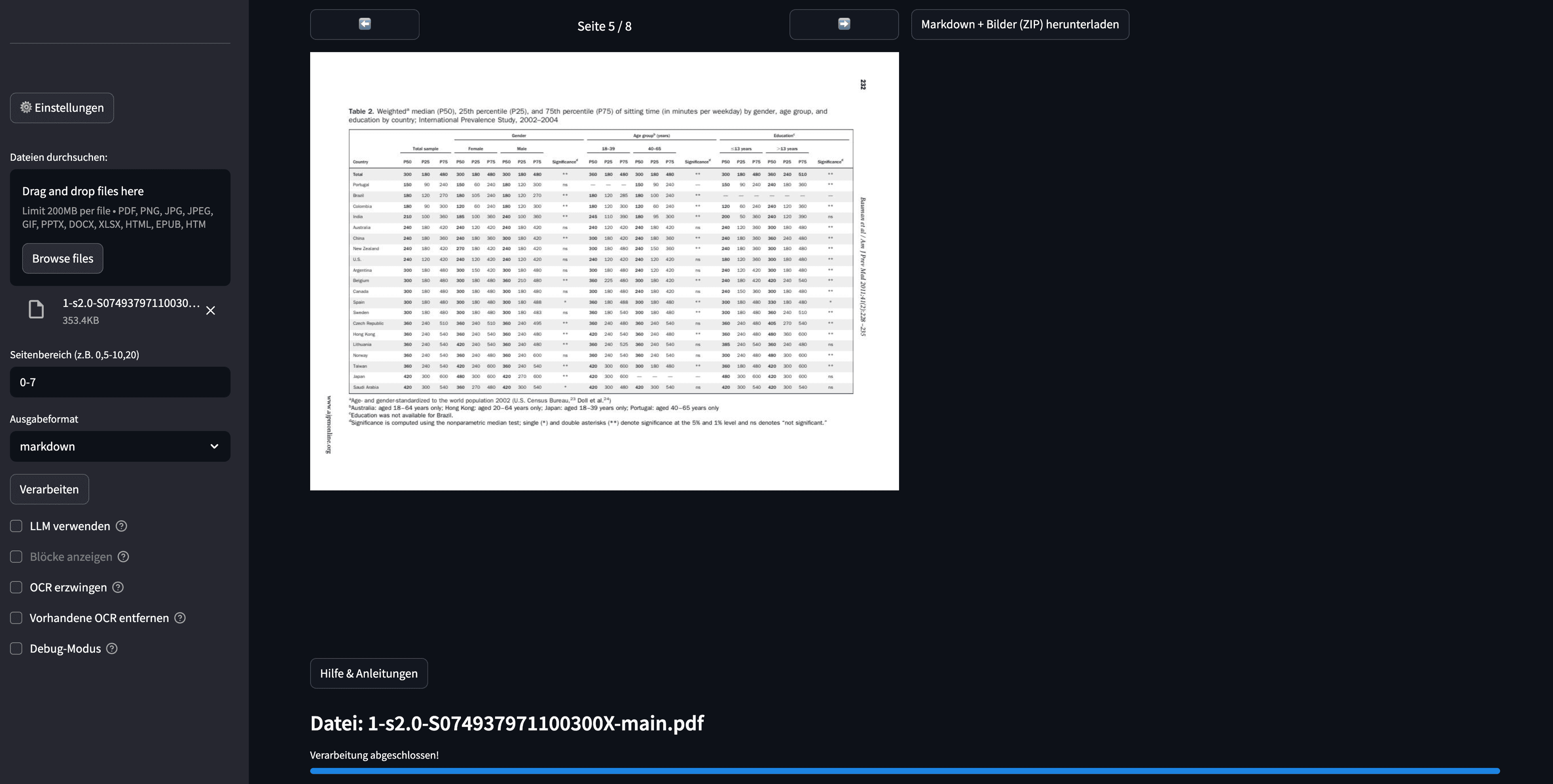Check the Debug-Modus checkbox
This screenshot has width=1553, height=784.
[x=16, y=649]
